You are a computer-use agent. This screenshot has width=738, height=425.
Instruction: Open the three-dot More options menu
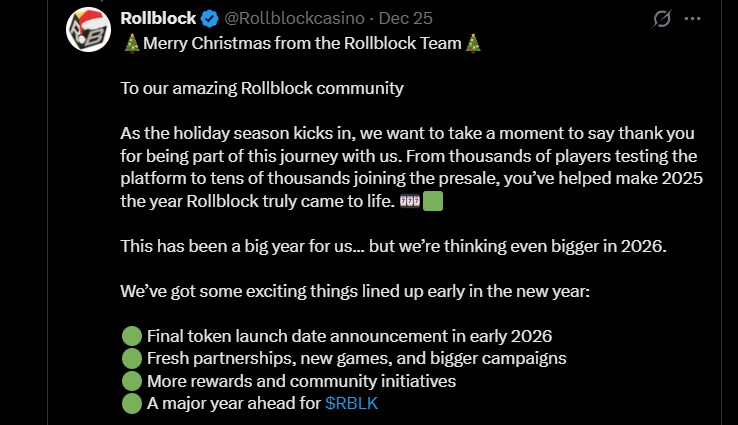692,19
